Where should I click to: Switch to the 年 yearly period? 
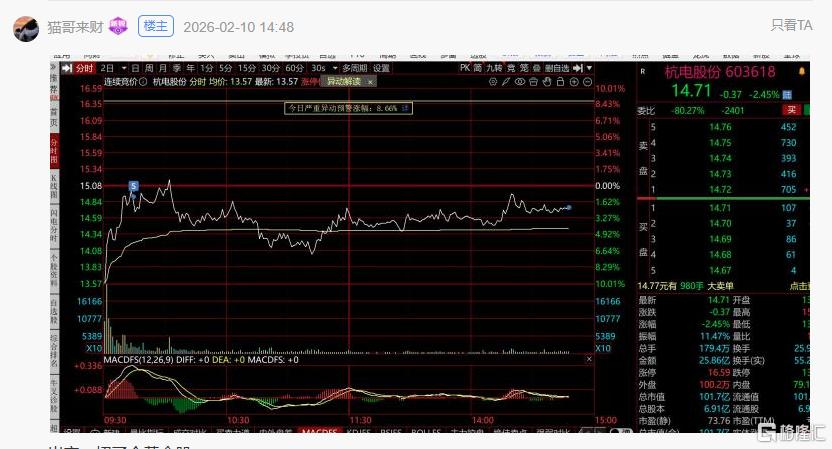coord(190,68)
